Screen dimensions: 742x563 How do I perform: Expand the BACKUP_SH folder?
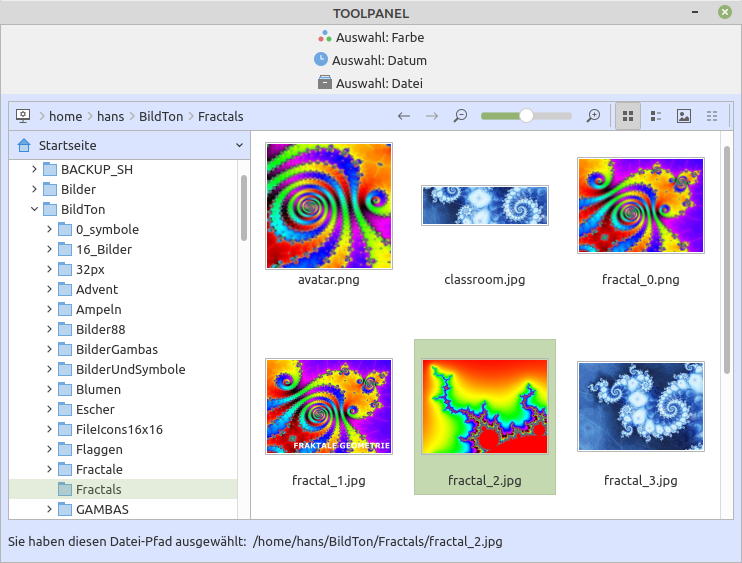point(35,169)
